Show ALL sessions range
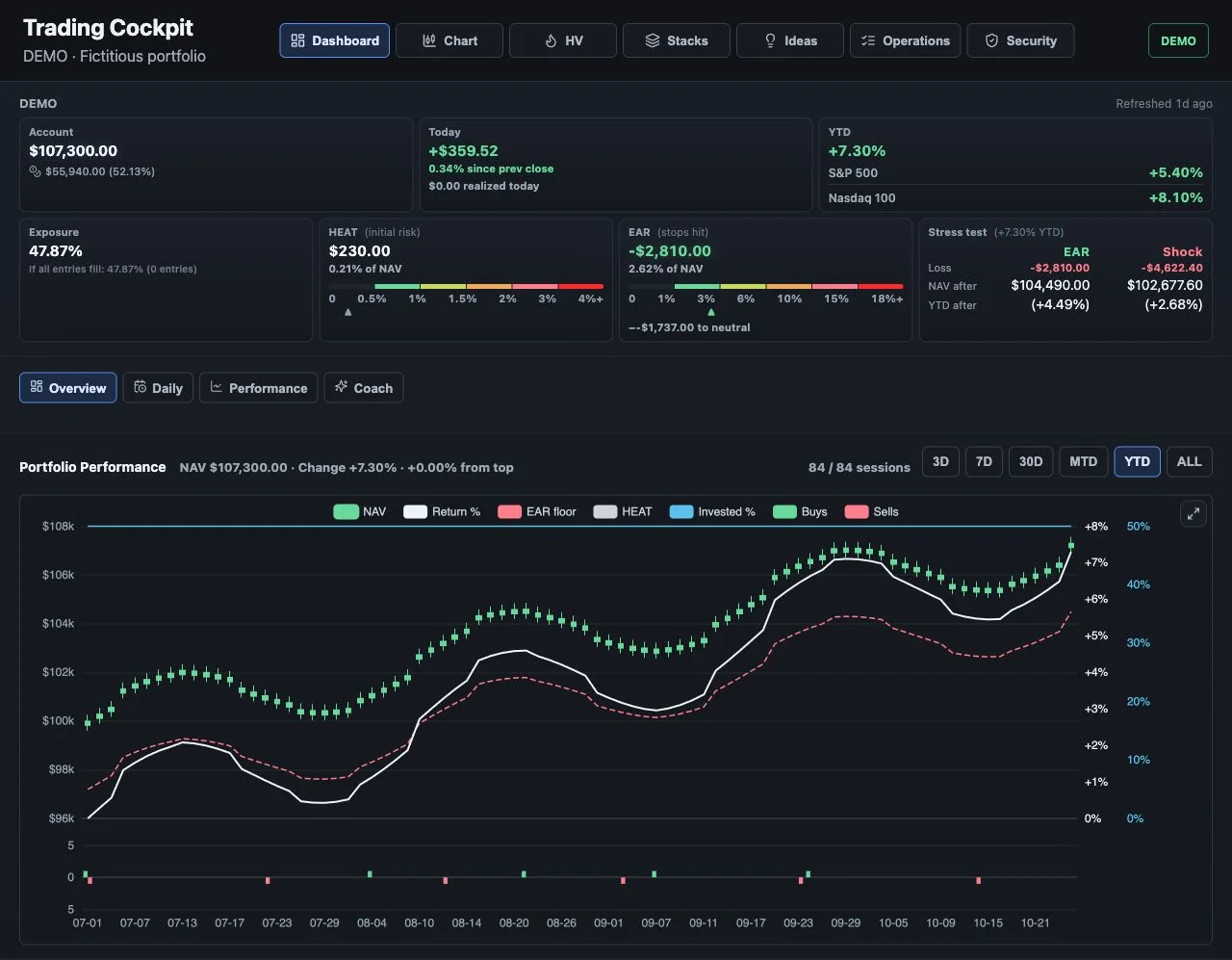Screen dimensions: 1232x960 pos(1189,461)
